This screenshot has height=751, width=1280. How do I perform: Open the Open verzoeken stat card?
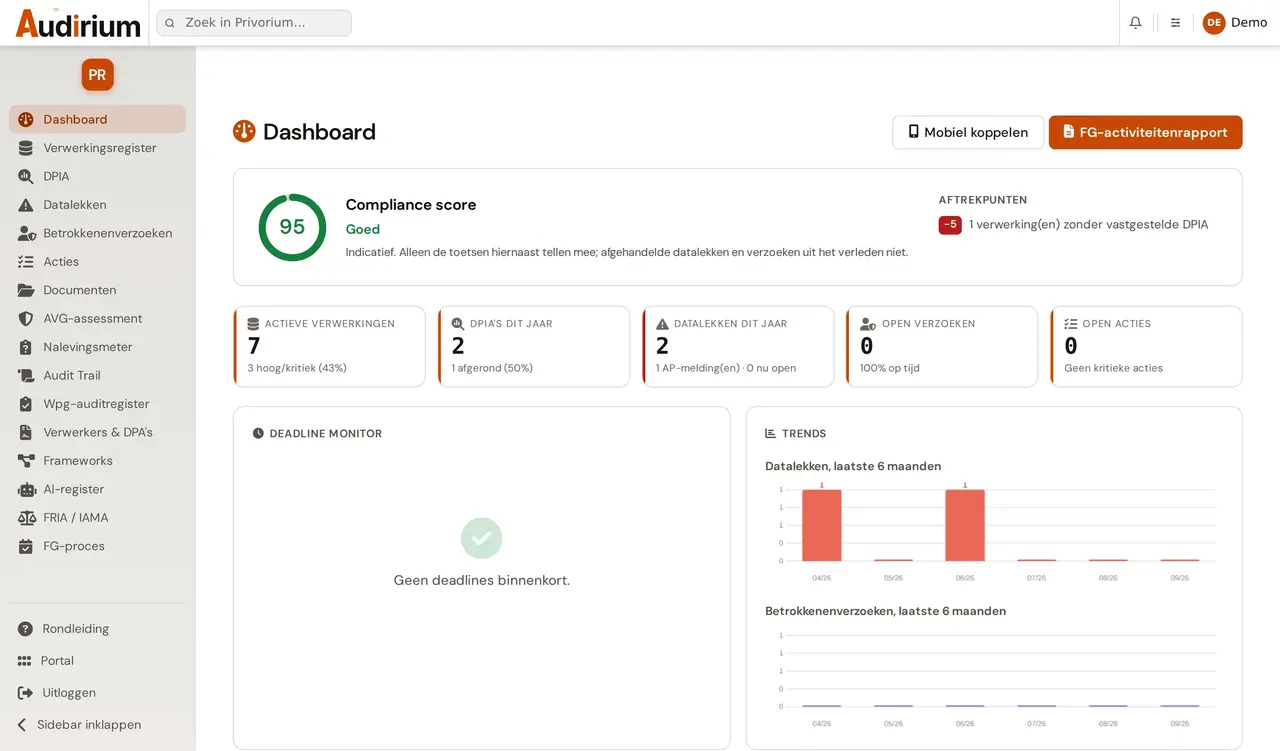pos(942,346)
